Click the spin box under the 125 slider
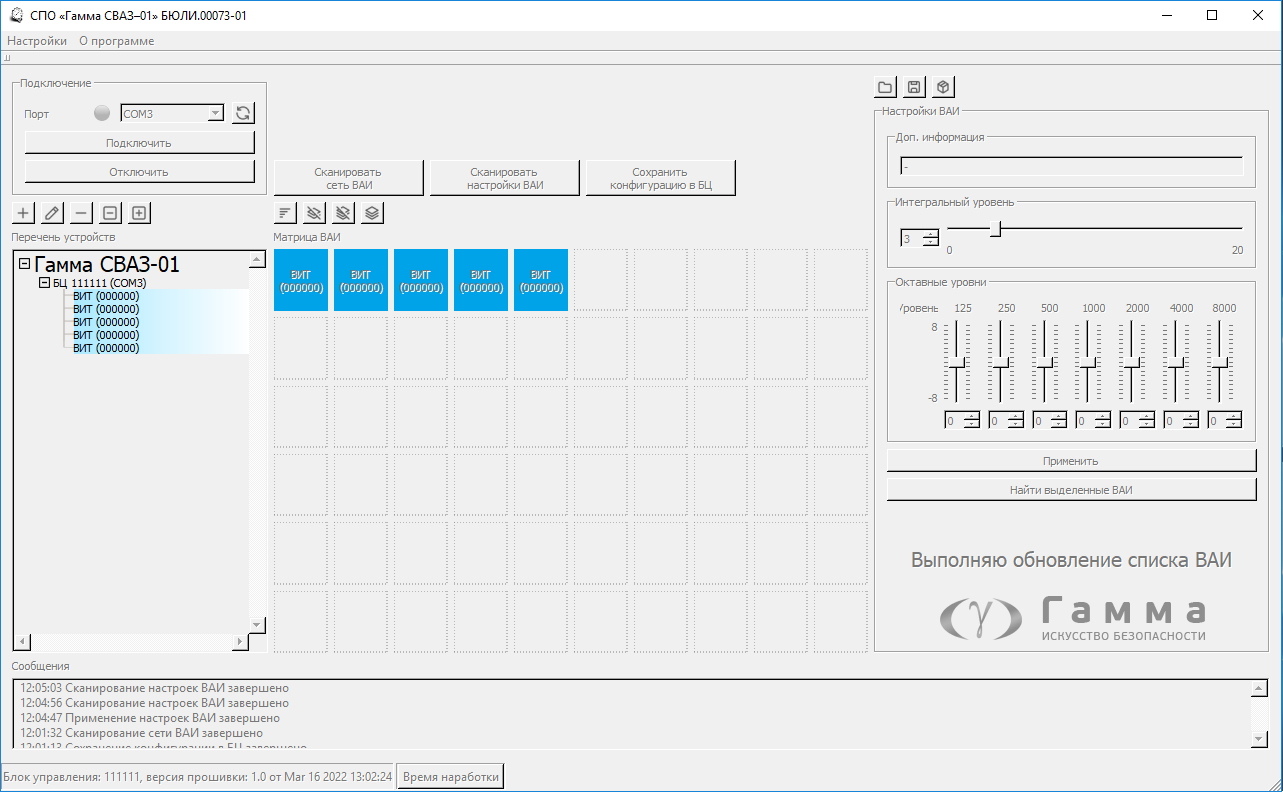The height and width of the screenshot is (792, 1283). click(963, 421)
